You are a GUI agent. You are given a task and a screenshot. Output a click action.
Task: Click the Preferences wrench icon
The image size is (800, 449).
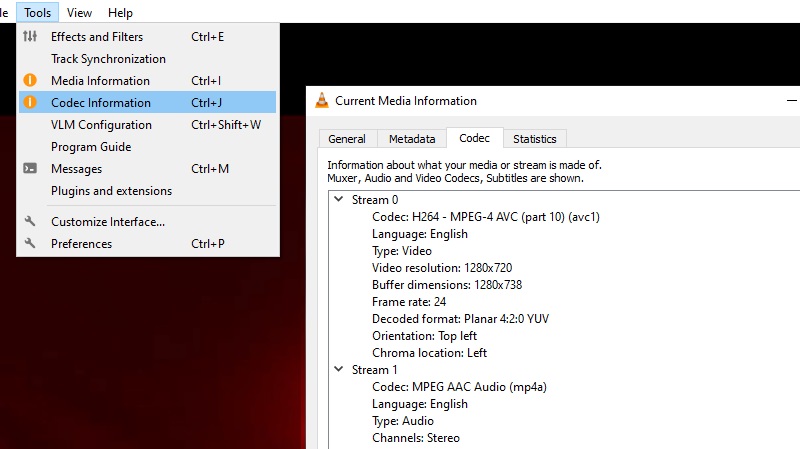click(x=30, y=243)
